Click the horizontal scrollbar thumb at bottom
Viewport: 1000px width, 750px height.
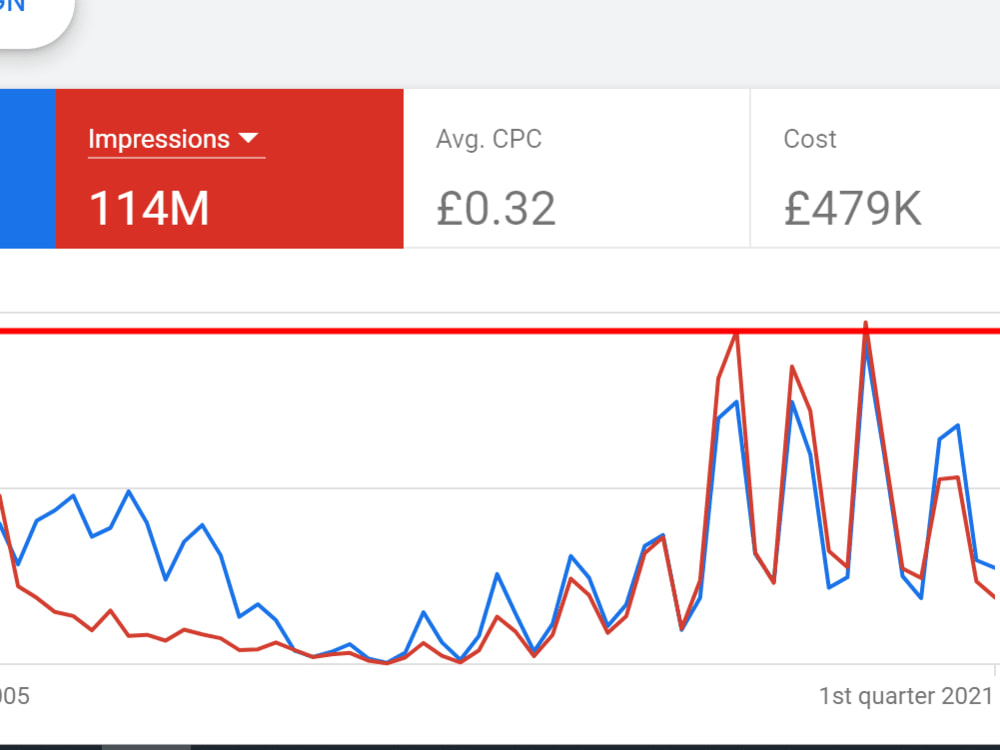pyautogui.click(x=146, y=747)
